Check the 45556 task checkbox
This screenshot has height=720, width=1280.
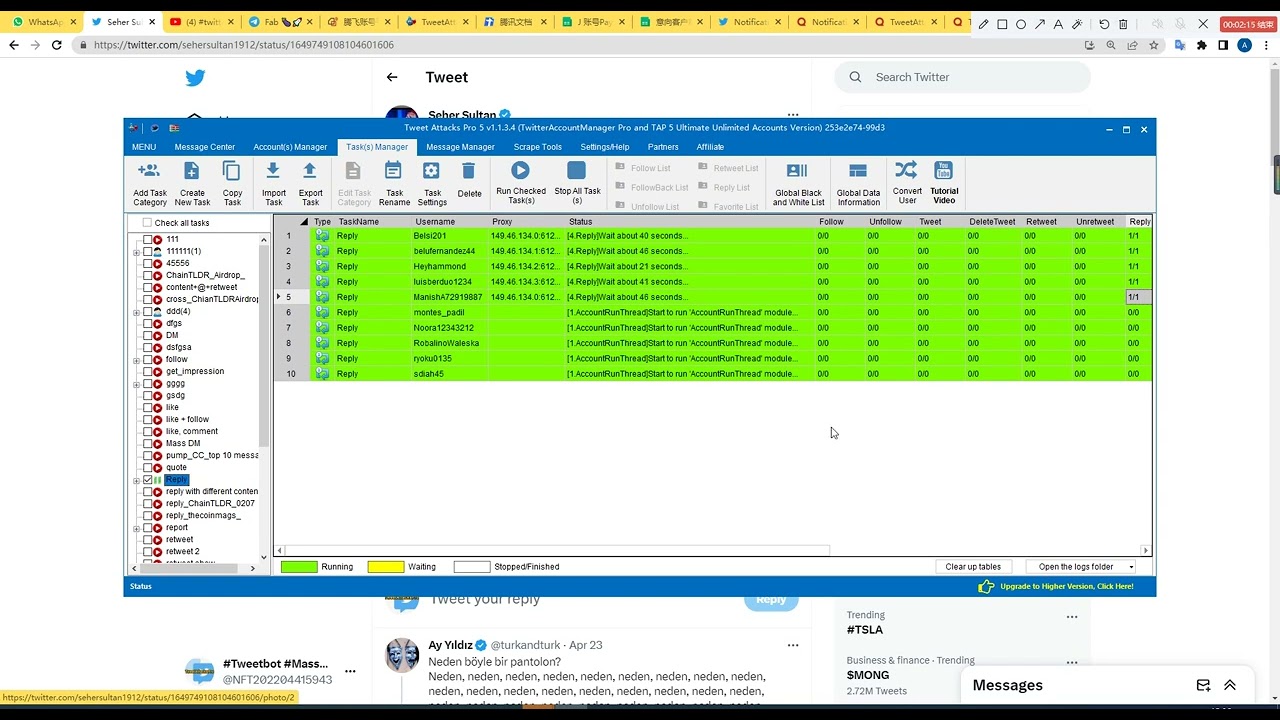(148, 263)
